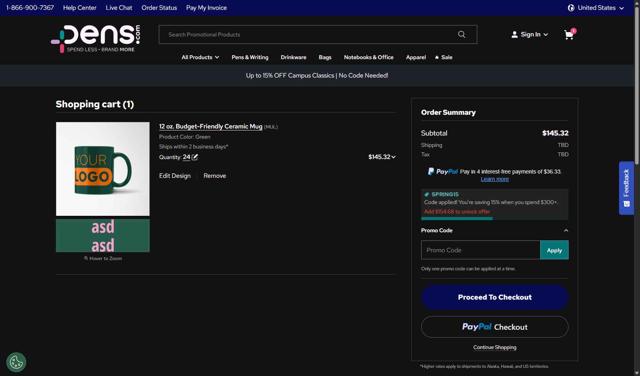Click the Campus Classics promo banner
Viewport: 640px width, 376px height.
(317, 76)
